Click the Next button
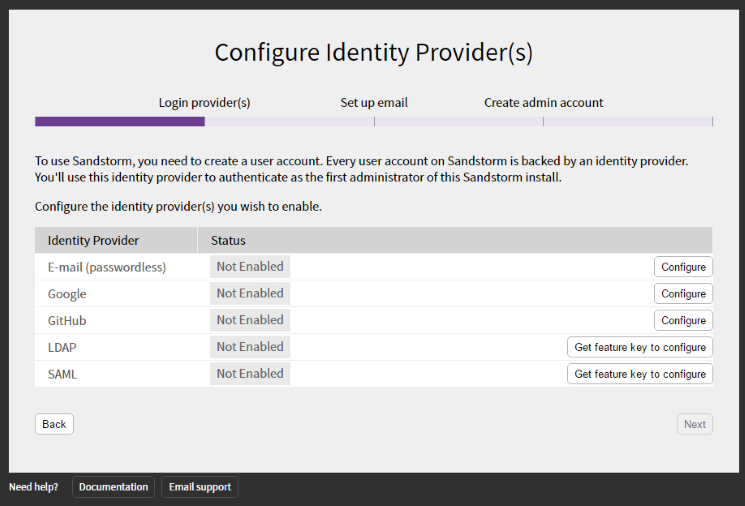Viewport: 745px width, 506px height. click(695, 424)
